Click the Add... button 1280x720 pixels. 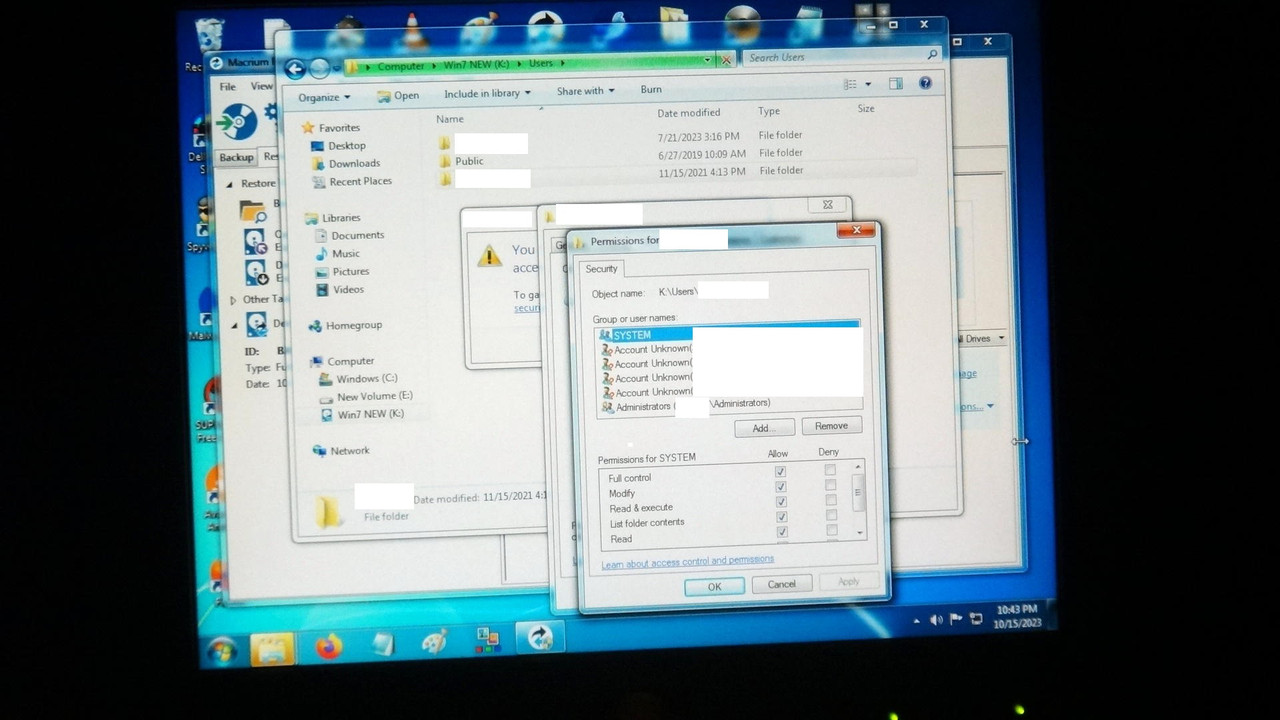[764, 428]
